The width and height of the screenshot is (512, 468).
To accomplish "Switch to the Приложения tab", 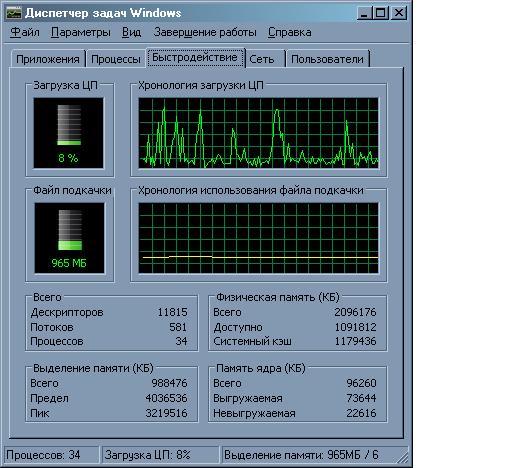I will (48, 59).
